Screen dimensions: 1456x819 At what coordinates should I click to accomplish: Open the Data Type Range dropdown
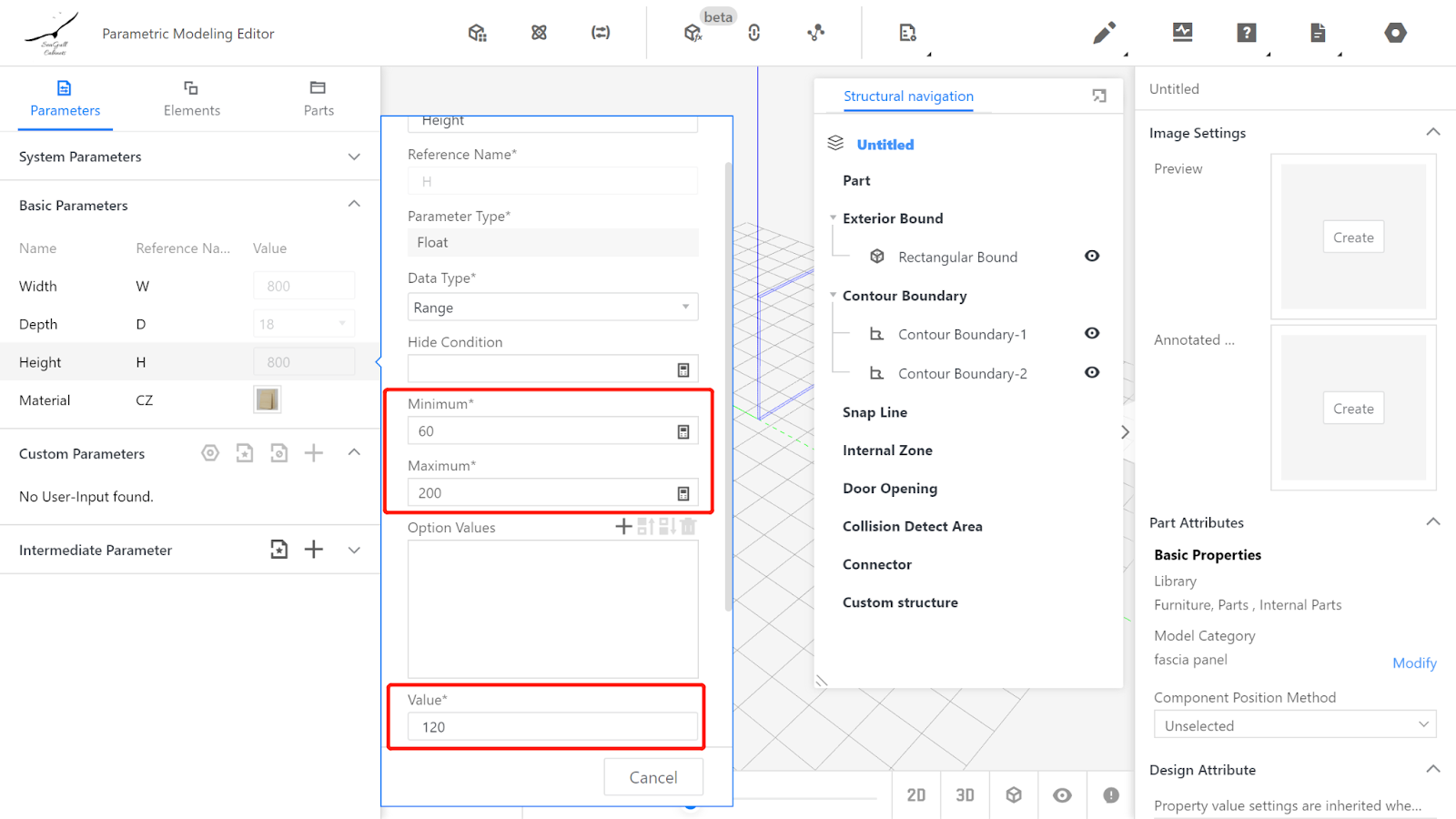pos(552,308)
